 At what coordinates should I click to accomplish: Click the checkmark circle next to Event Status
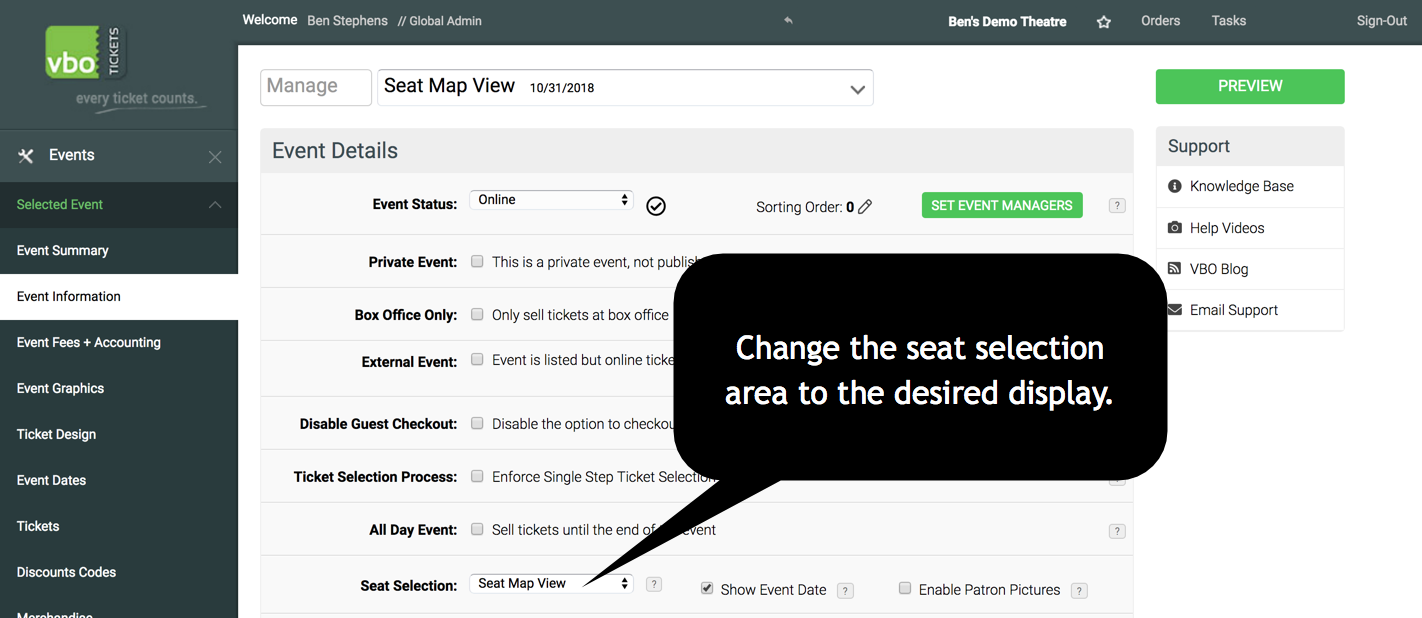tap(656, 206)
